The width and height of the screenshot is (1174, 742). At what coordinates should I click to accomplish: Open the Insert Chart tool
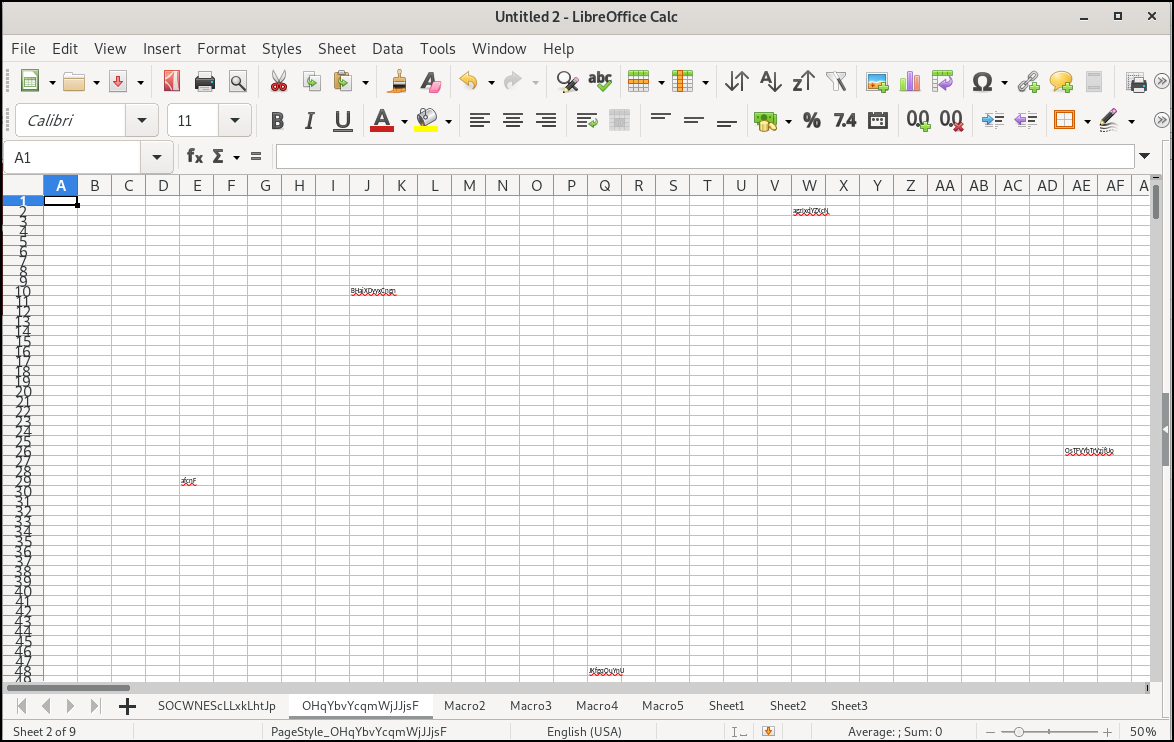pyautogui.click(x=909, y=82)
